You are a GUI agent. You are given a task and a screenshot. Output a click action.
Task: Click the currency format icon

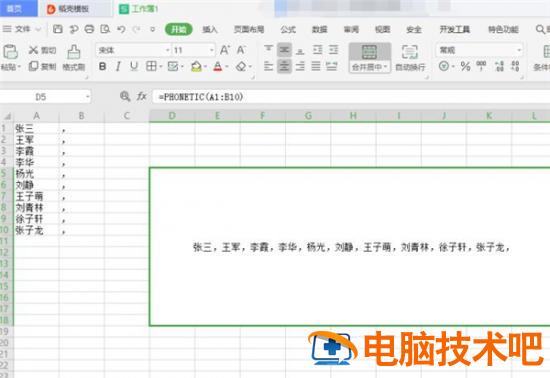(x=444, y=66)
